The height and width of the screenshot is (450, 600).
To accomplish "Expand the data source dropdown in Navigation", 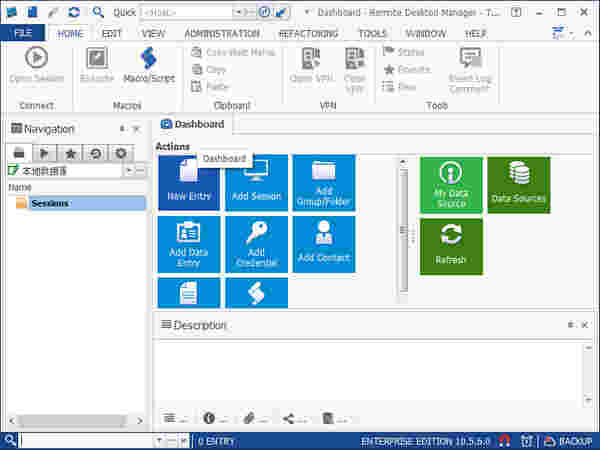I will coord(128,171).
